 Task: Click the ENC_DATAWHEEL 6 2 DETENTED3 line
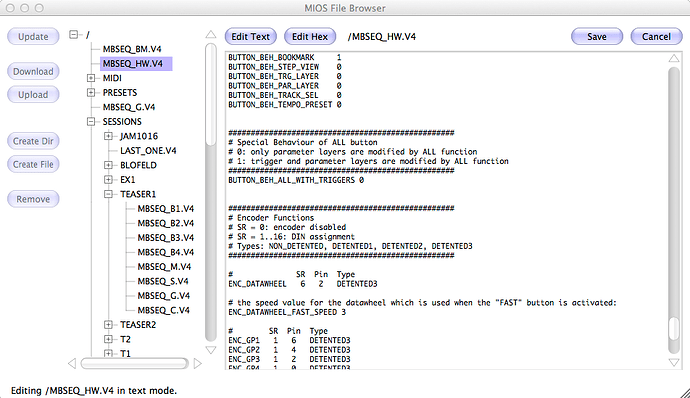[303, 284]
